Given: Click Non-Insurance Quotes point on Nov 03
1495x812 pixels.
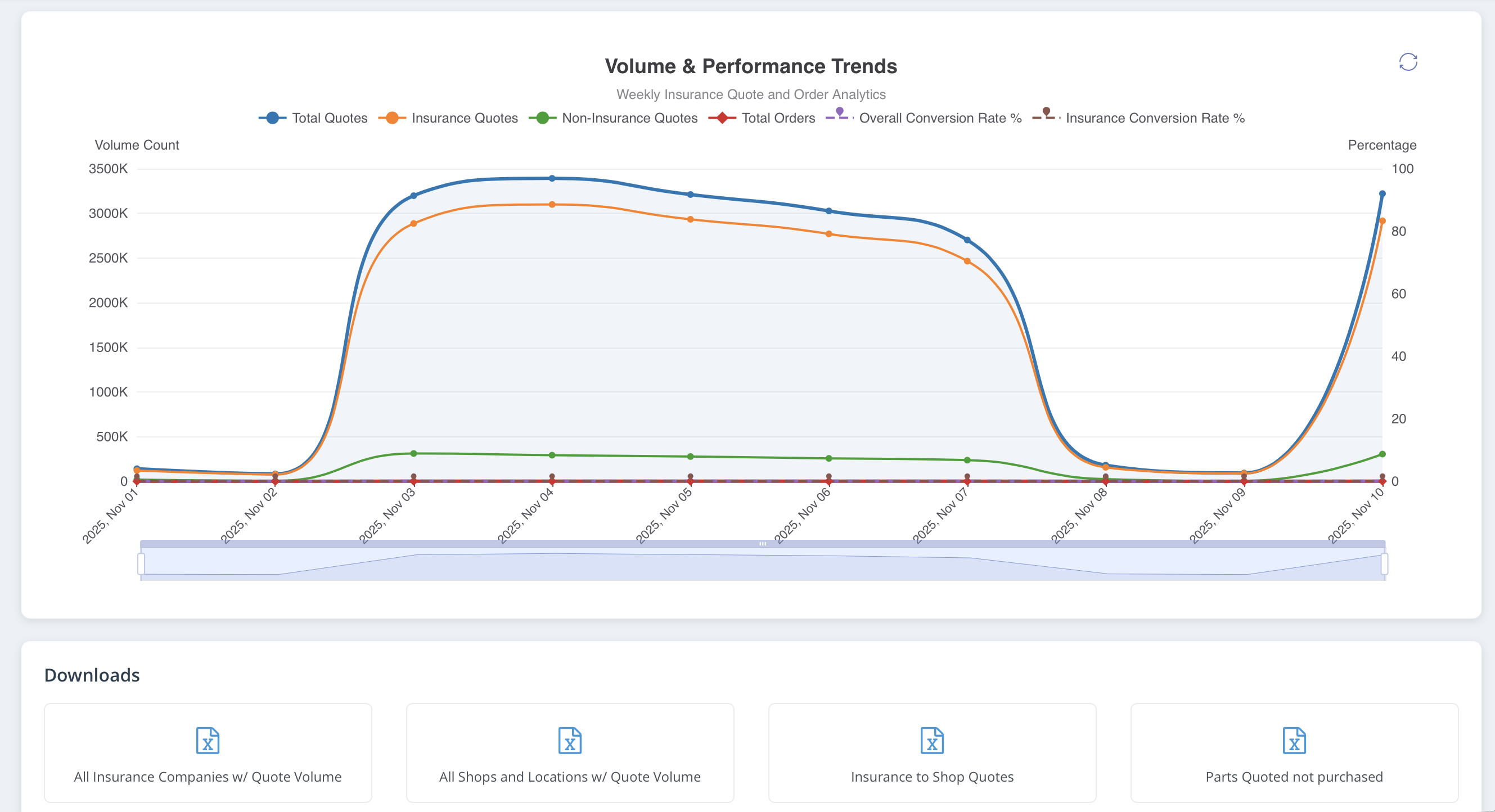Looking at the screenshot, I should point(413,453).
